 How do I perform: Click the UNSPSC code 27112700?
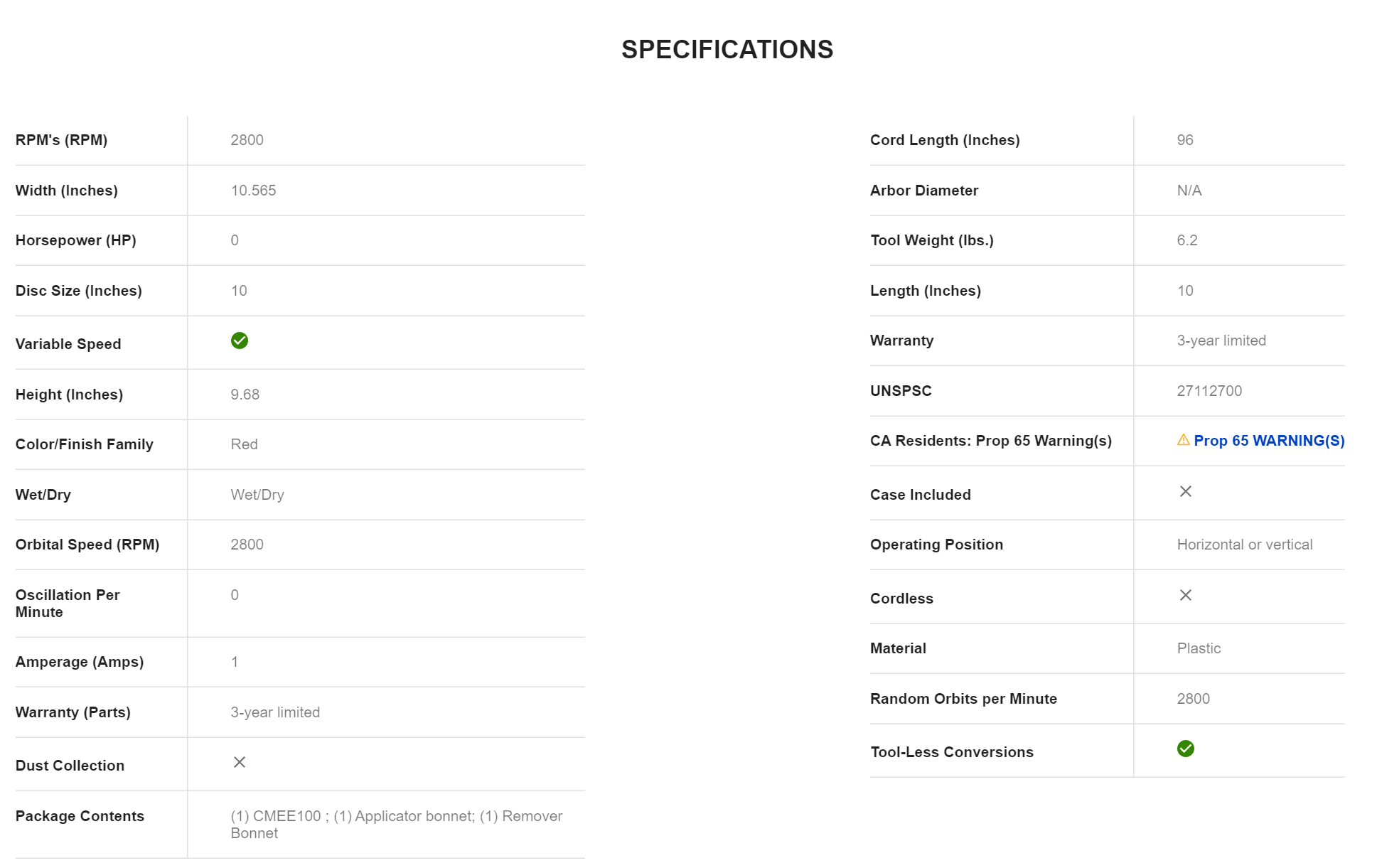pos(1209,391)
